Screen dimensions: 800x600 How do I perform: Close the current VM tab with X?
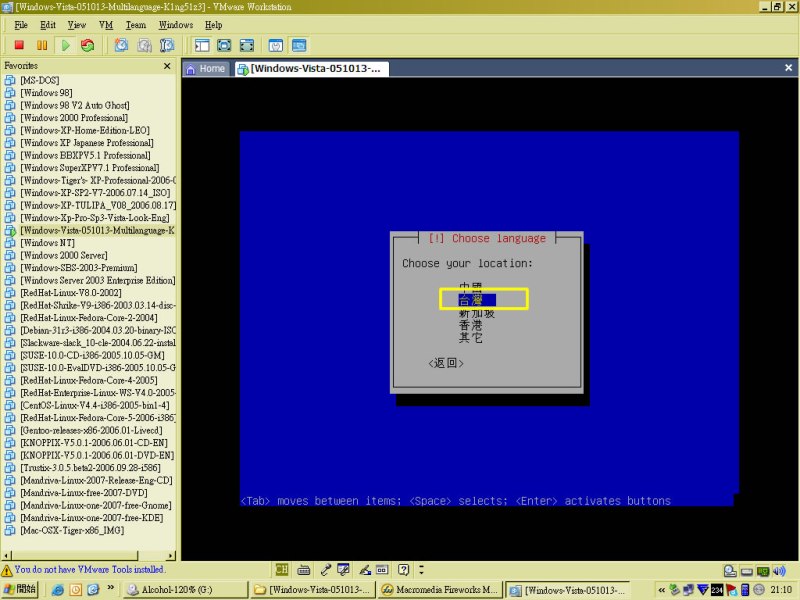pyautogui.click(x=788, y=68)
